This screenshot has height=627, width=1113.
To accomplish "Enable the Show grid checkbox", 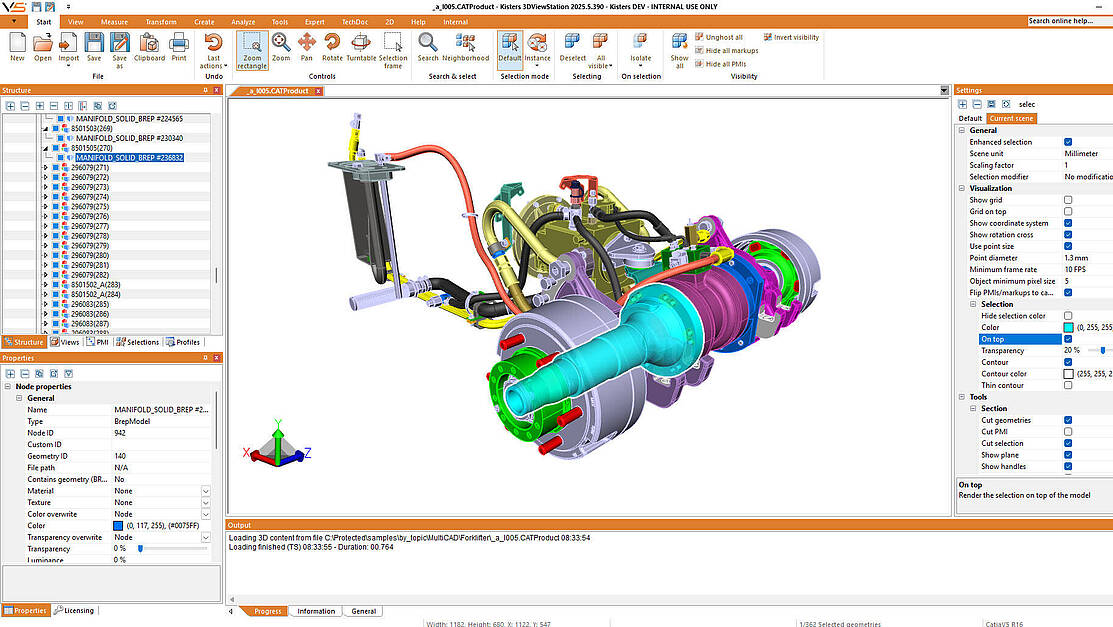I will coord(1068,200).
